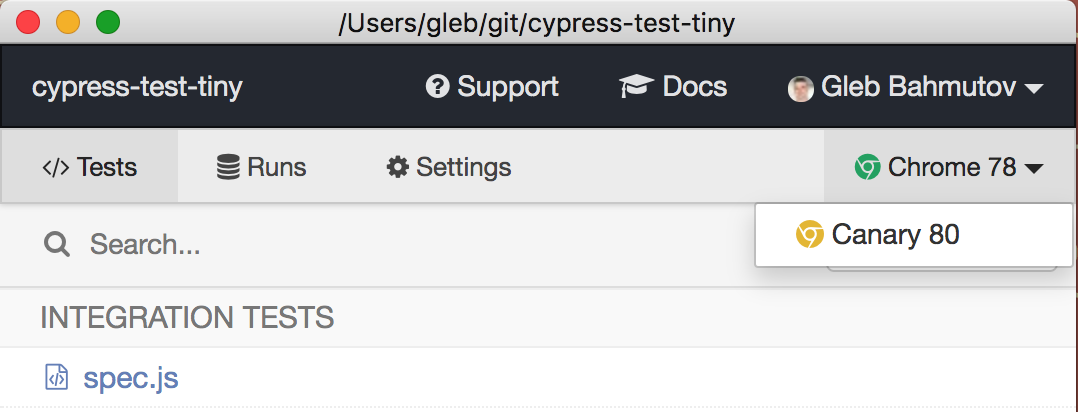The image size is (1078, 412).
Task: Click the search magnifying glass icon
Action: (56, 244)
